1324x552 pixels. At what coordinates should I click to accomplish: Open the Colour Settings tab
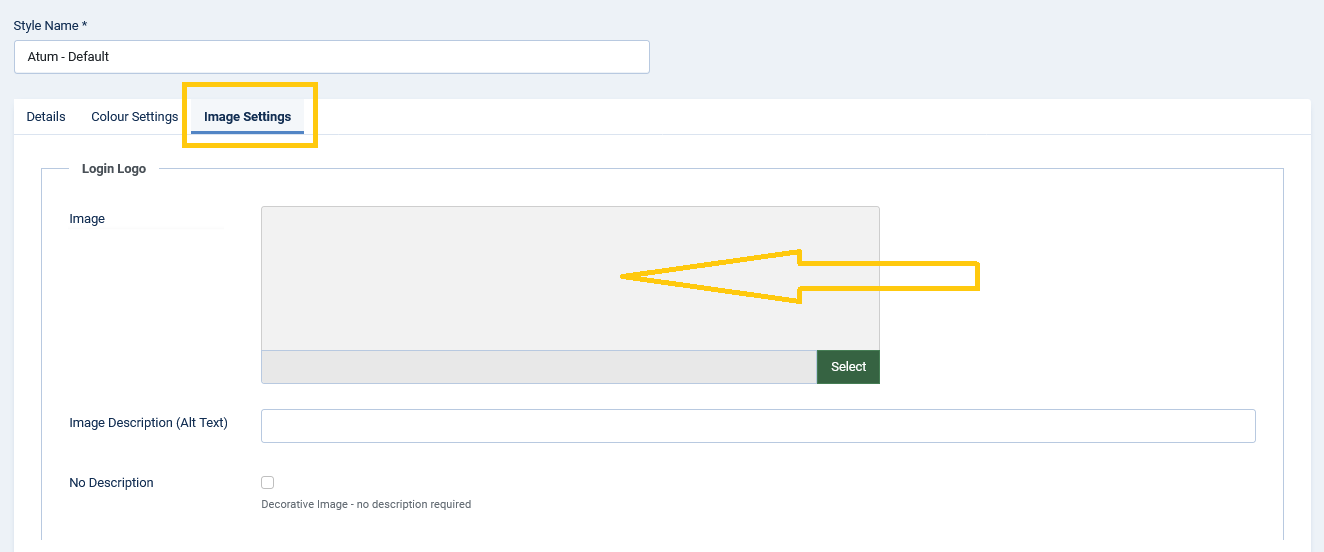[x=134, y=117]
